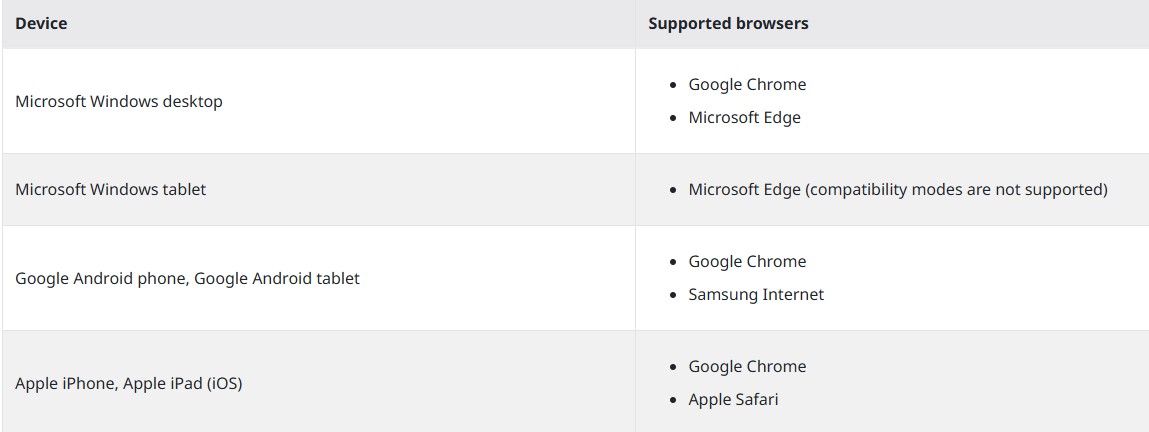Select the Apple Safari list item
This screenshot has width=1149, height=432.
[733, 399]
